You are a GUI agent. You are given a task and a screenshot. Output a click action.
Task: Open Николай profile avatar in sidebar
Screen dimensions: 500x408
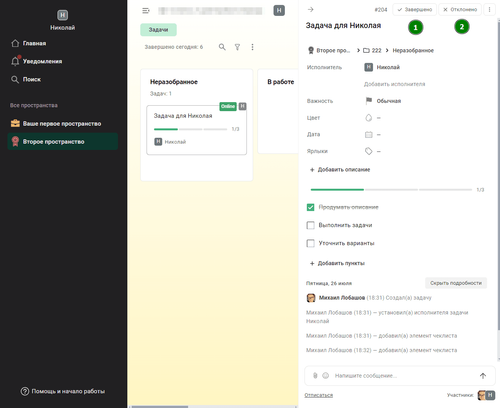tap(62, 15)
